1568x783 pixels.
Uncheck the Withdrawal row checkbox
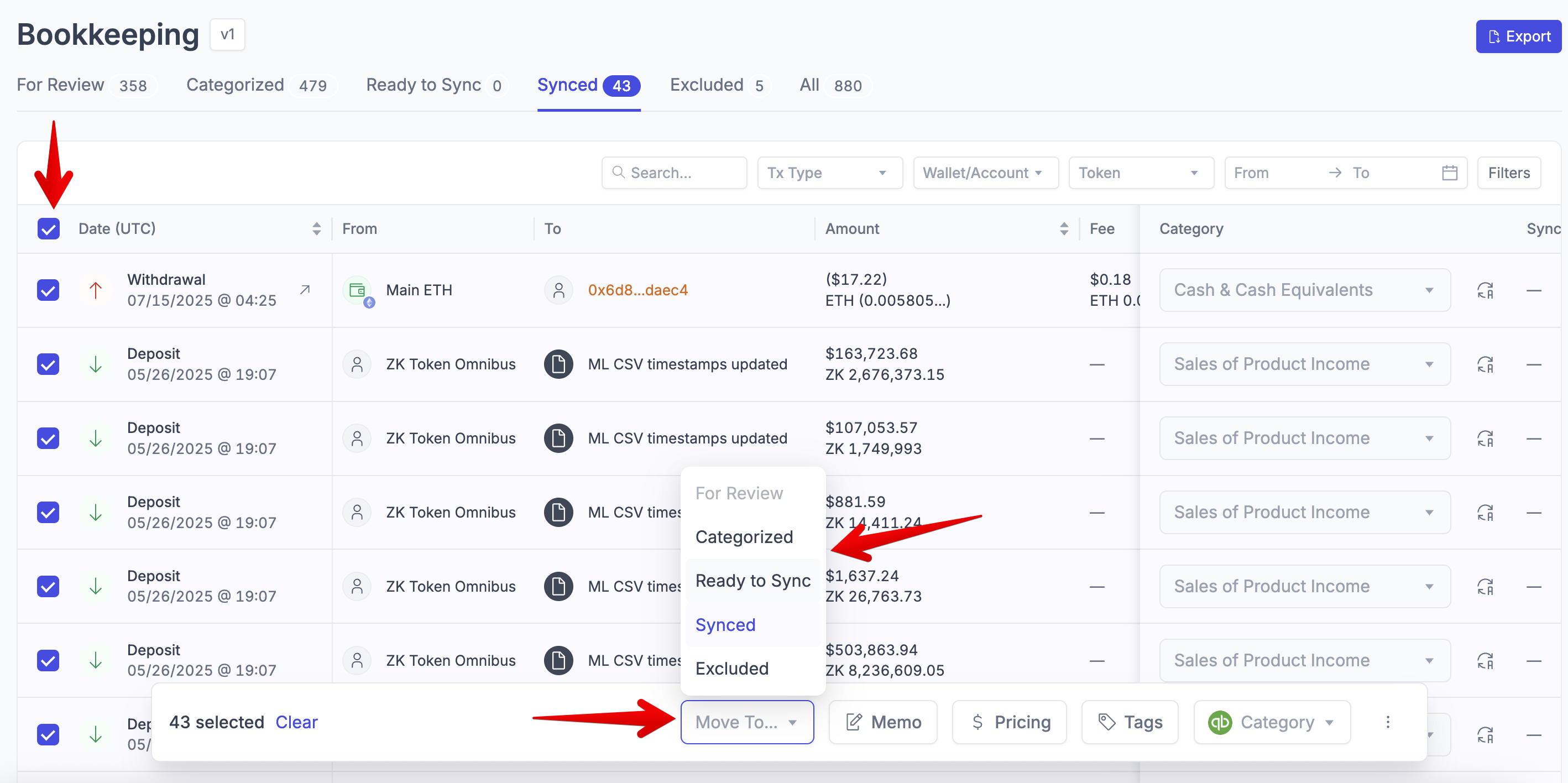coord(49,290)
